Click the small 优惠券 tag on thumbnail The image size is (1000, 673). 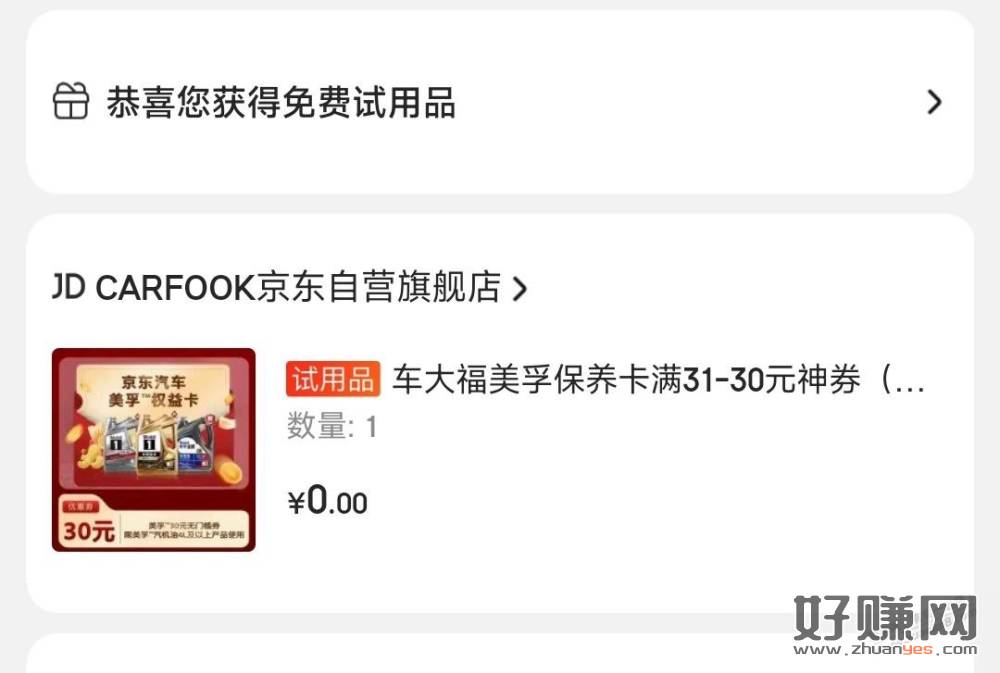click(x=80, y=507)
